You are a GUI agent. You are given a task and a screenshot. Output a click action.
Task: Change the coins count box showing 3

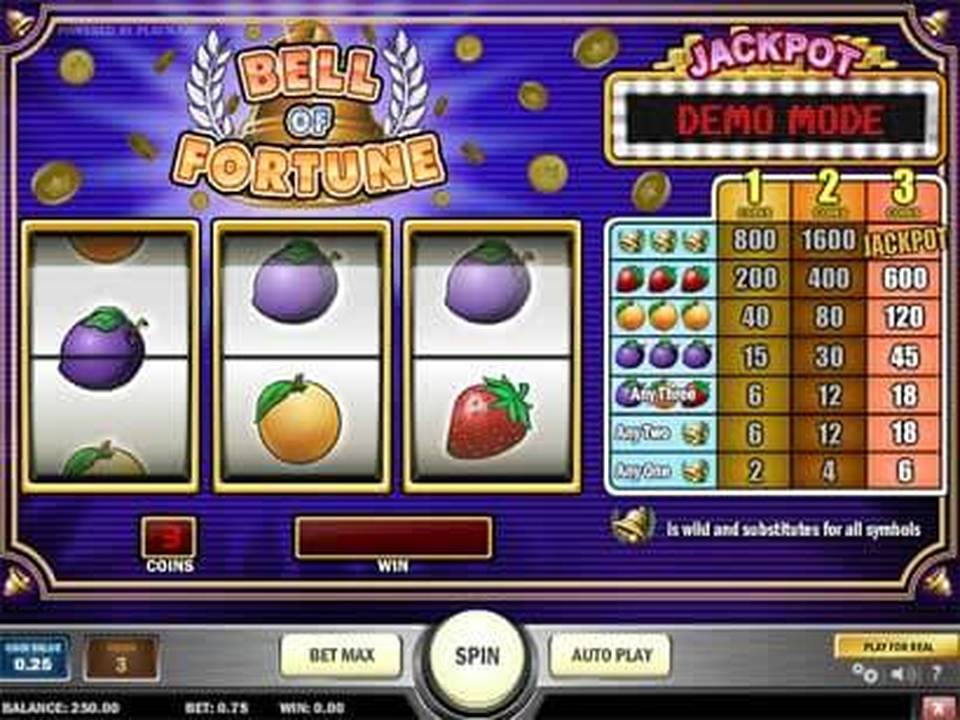(121, 659)
